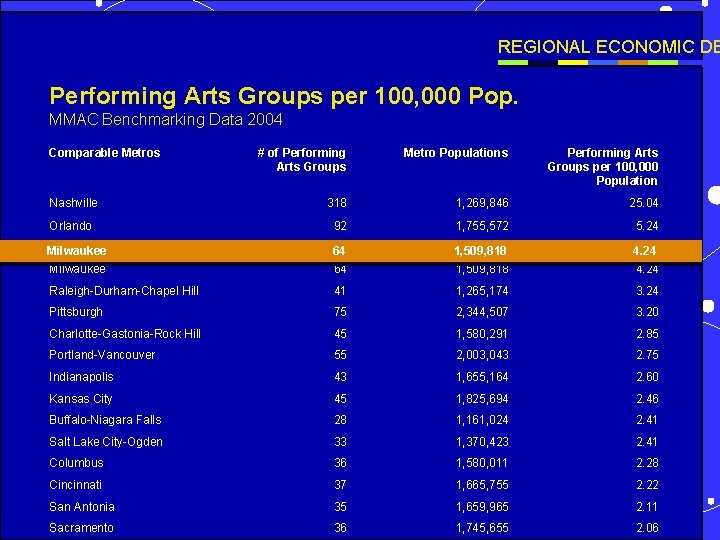This screenshot has height=540, width=720.
Task: Click the slide title 'Performing Arts Groups per 100,000 Pop.'
Action: click(283, 97)
